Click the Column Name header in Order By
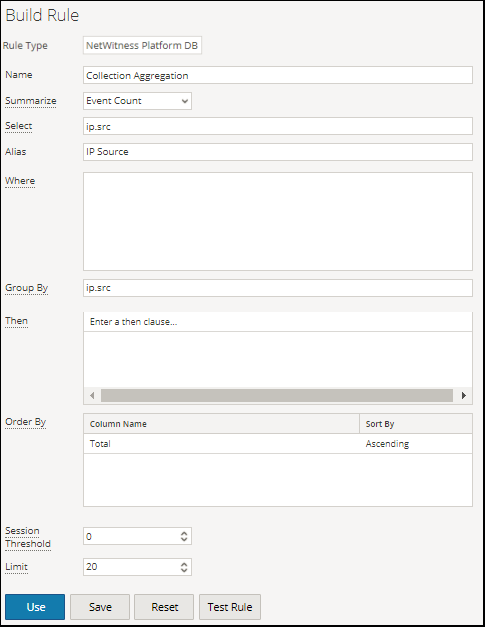This screenshot has width=485, height=627. coord(222,424)
